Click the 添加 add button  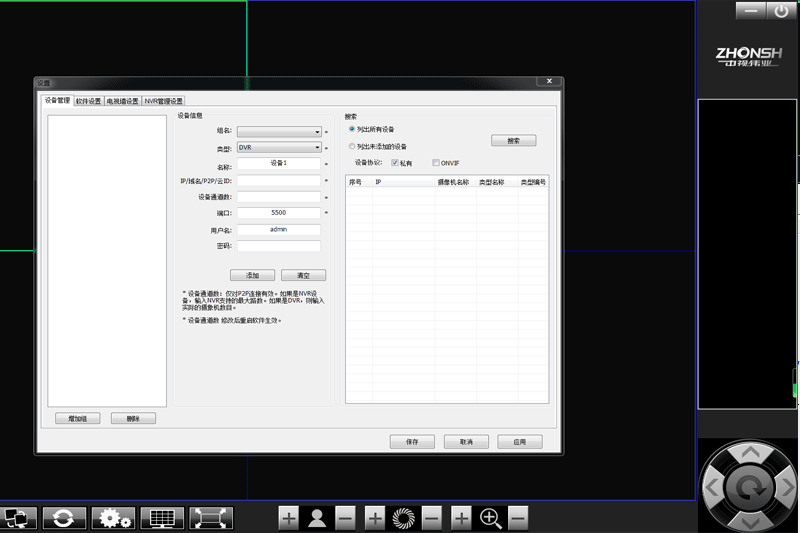pos(253,275)
